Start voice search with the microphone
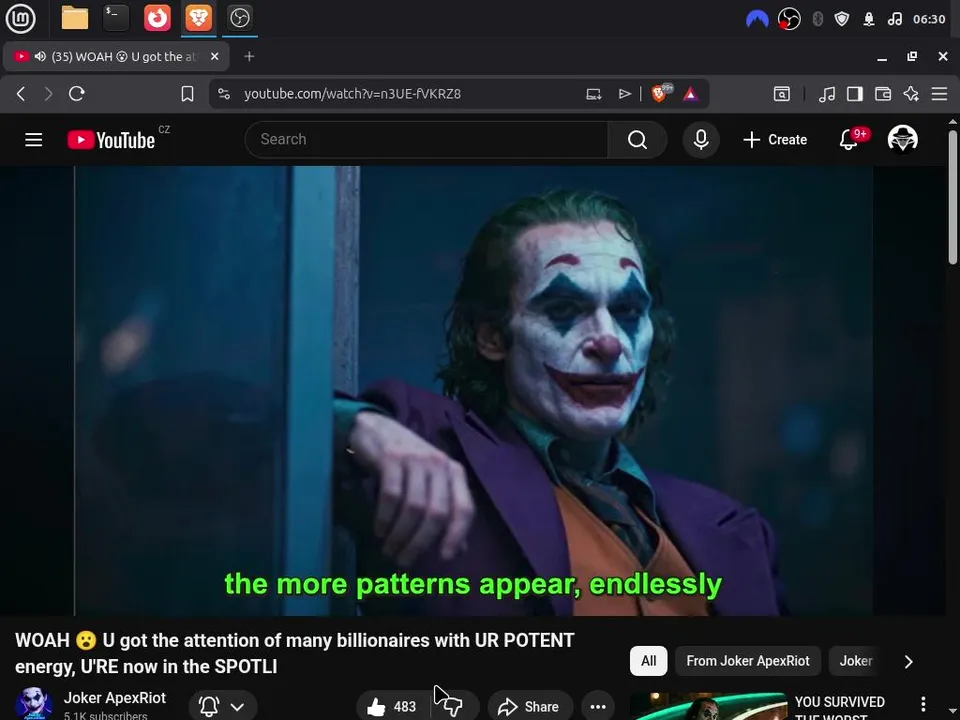This screenshot has height=720, width=960. tap(701, 140)
